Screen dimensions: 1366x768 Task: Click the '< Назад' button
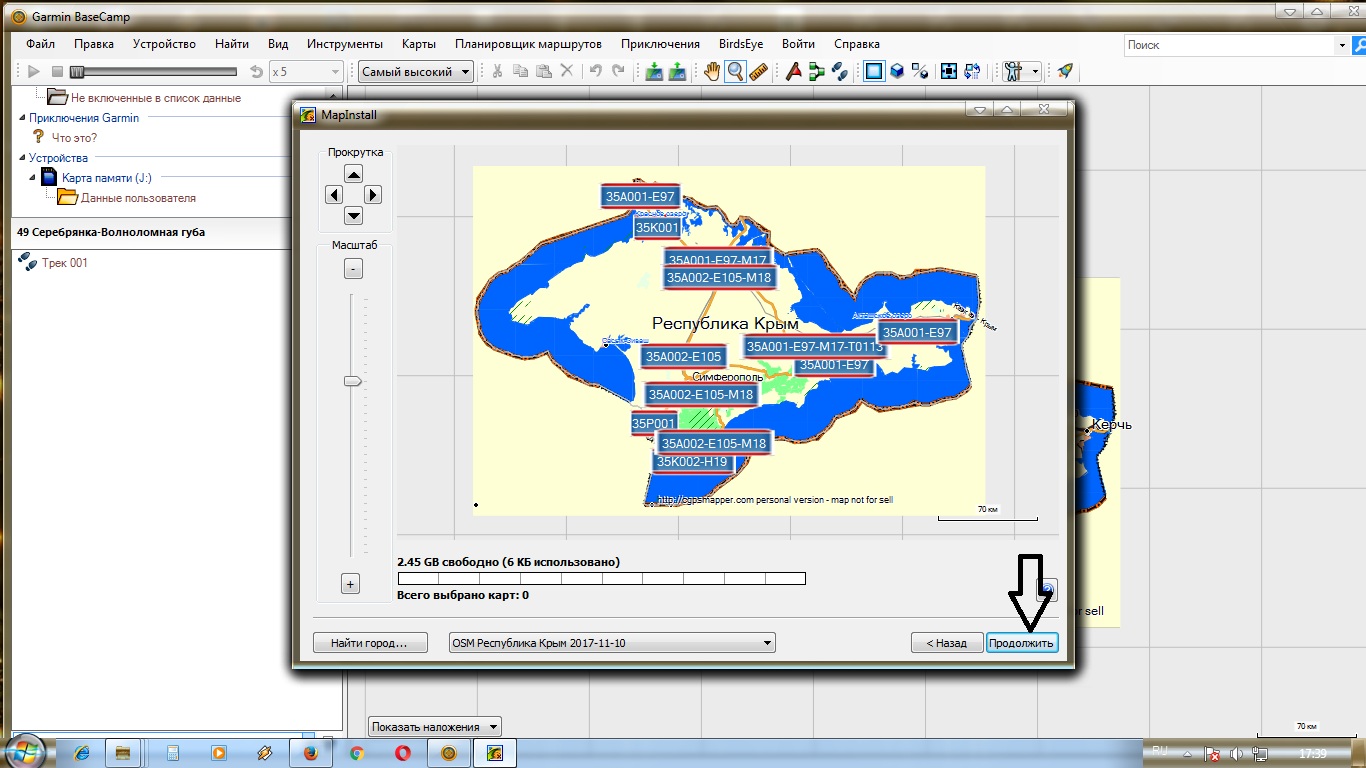947,643
